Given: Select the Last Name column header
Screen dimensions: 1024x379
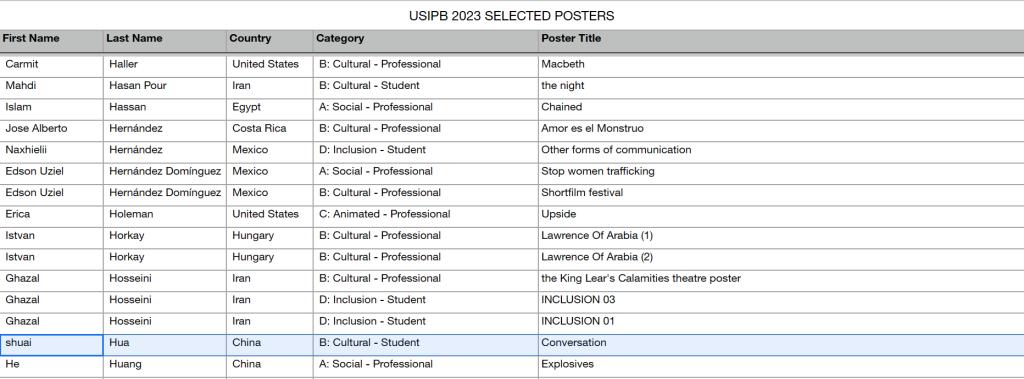Looking at the screenshot, I should pos(165,39).
